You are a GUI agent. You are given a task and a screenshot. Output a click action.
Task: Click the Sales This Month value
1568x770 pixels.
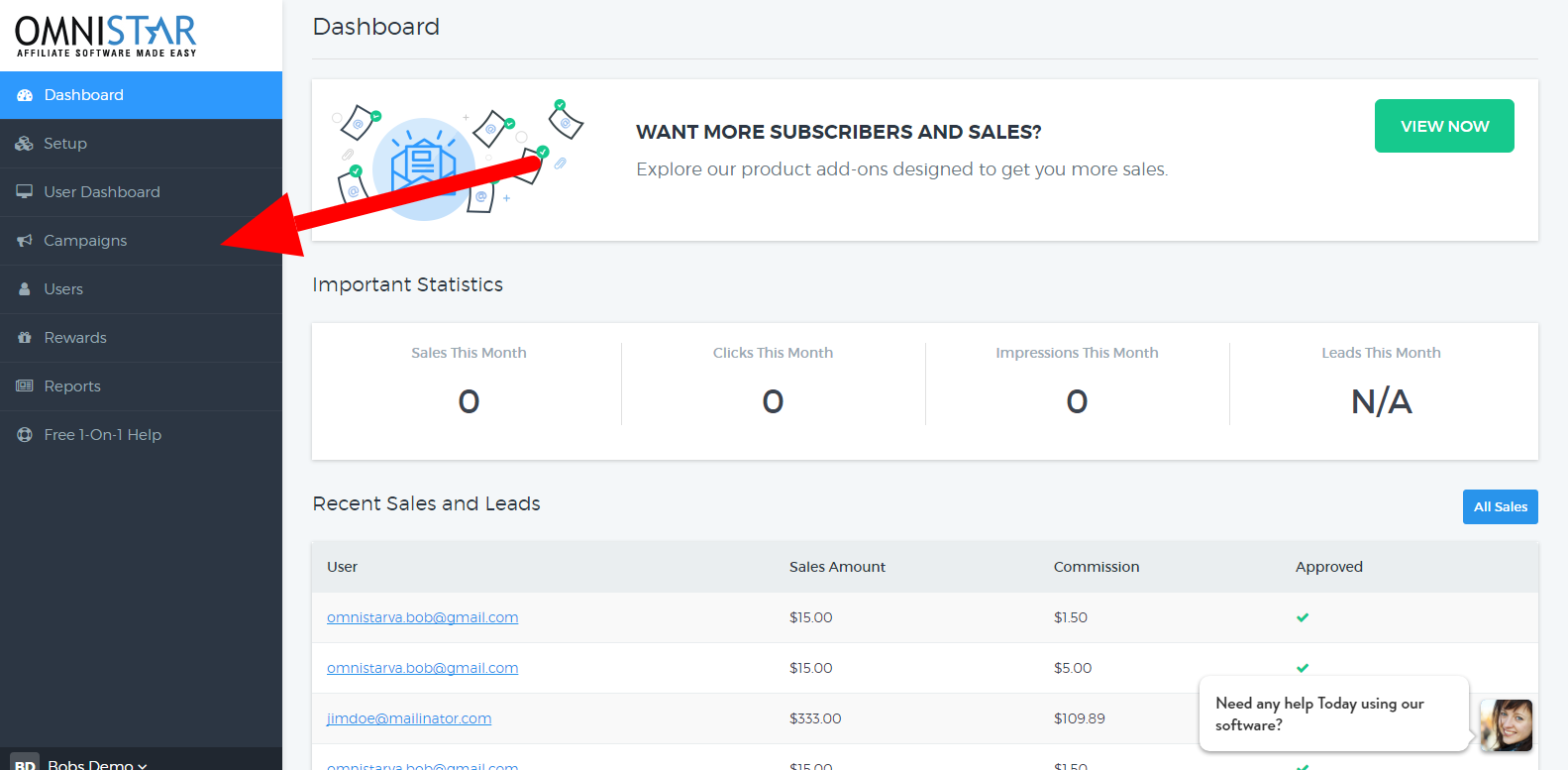tap(469, 401)
